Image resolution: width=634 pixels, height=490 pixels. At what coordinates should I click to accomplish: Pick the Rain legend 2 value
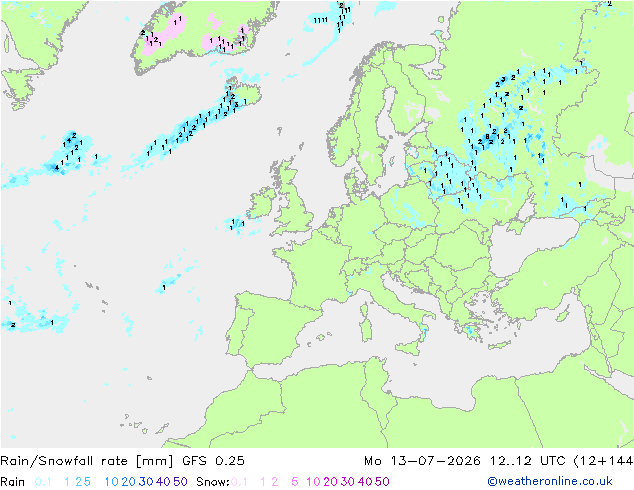coord(78,482)
